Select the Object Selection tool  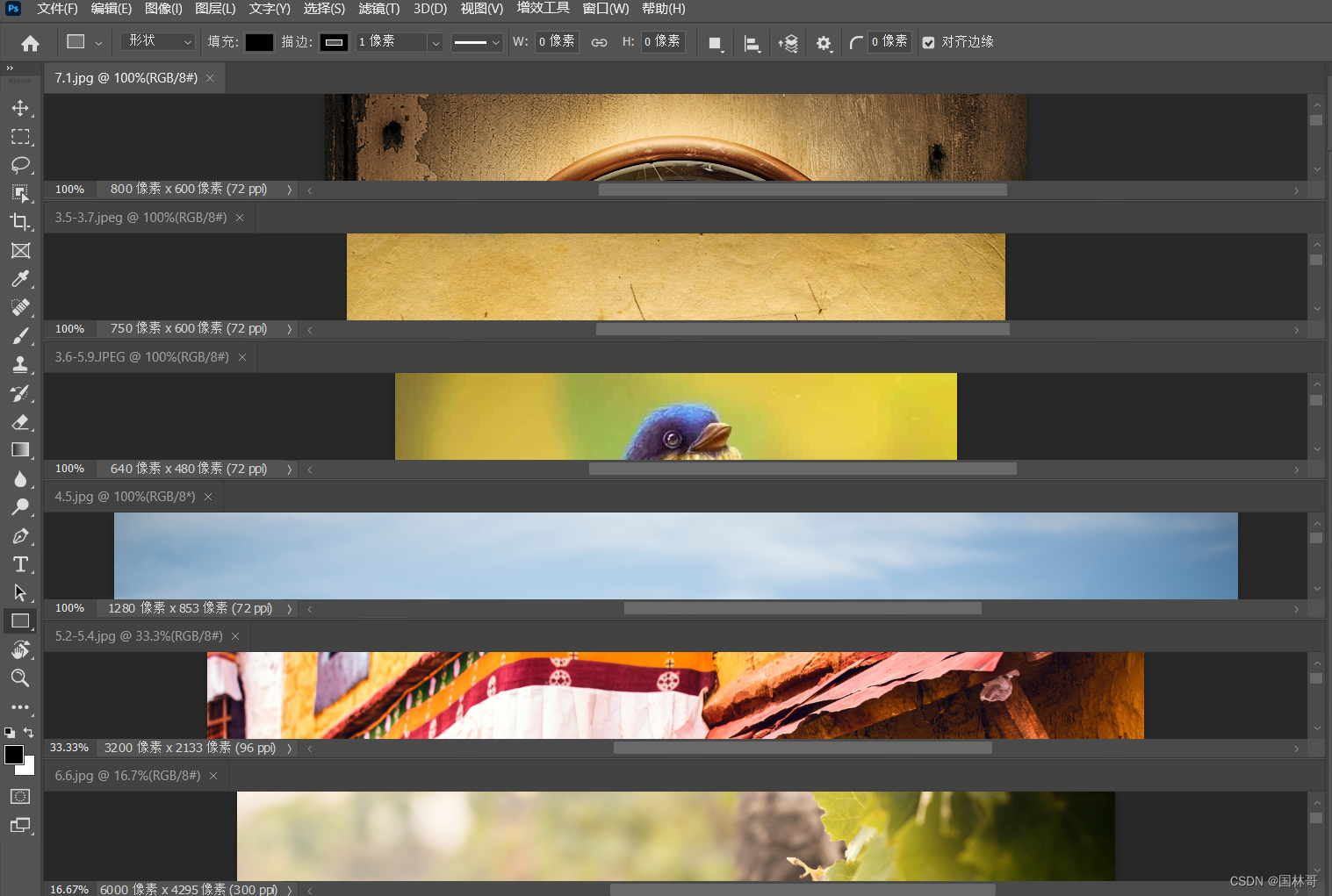20,193
